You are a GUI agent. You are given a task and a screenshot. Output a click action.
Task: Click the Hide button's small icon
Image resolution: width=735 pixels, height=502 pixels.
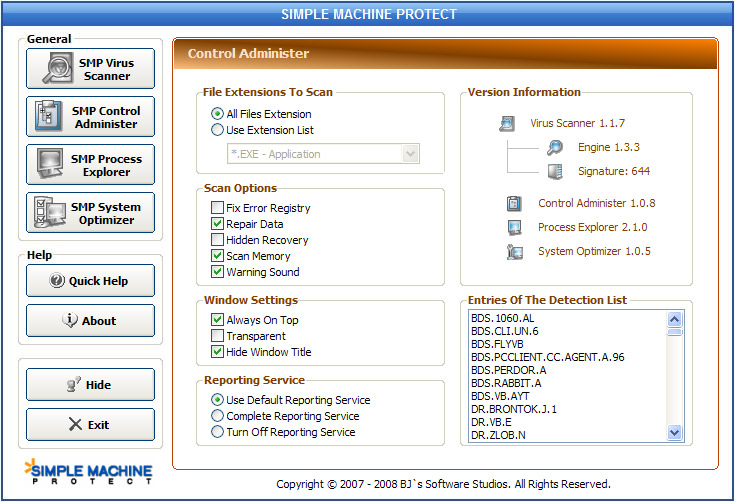[x=74, y=384]
